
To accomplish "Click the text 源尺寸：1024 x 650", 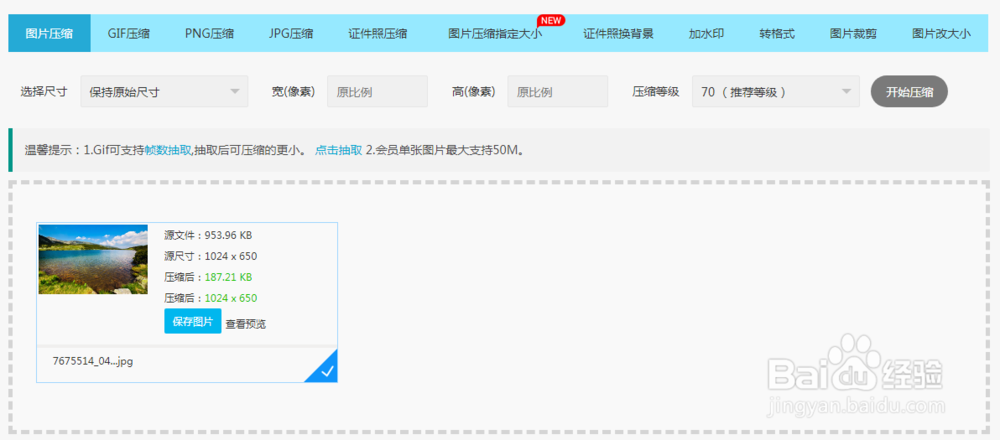I will coord(210,256).
